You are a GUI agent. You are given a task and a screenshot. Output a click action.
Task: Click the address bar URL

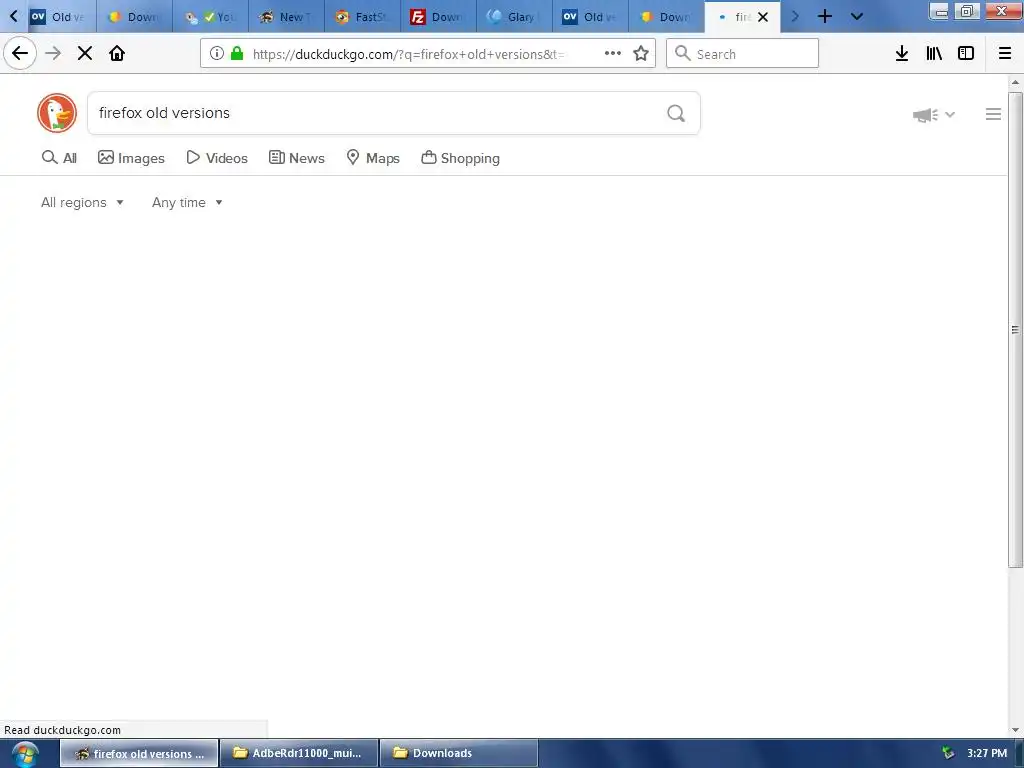coord(408,54)
